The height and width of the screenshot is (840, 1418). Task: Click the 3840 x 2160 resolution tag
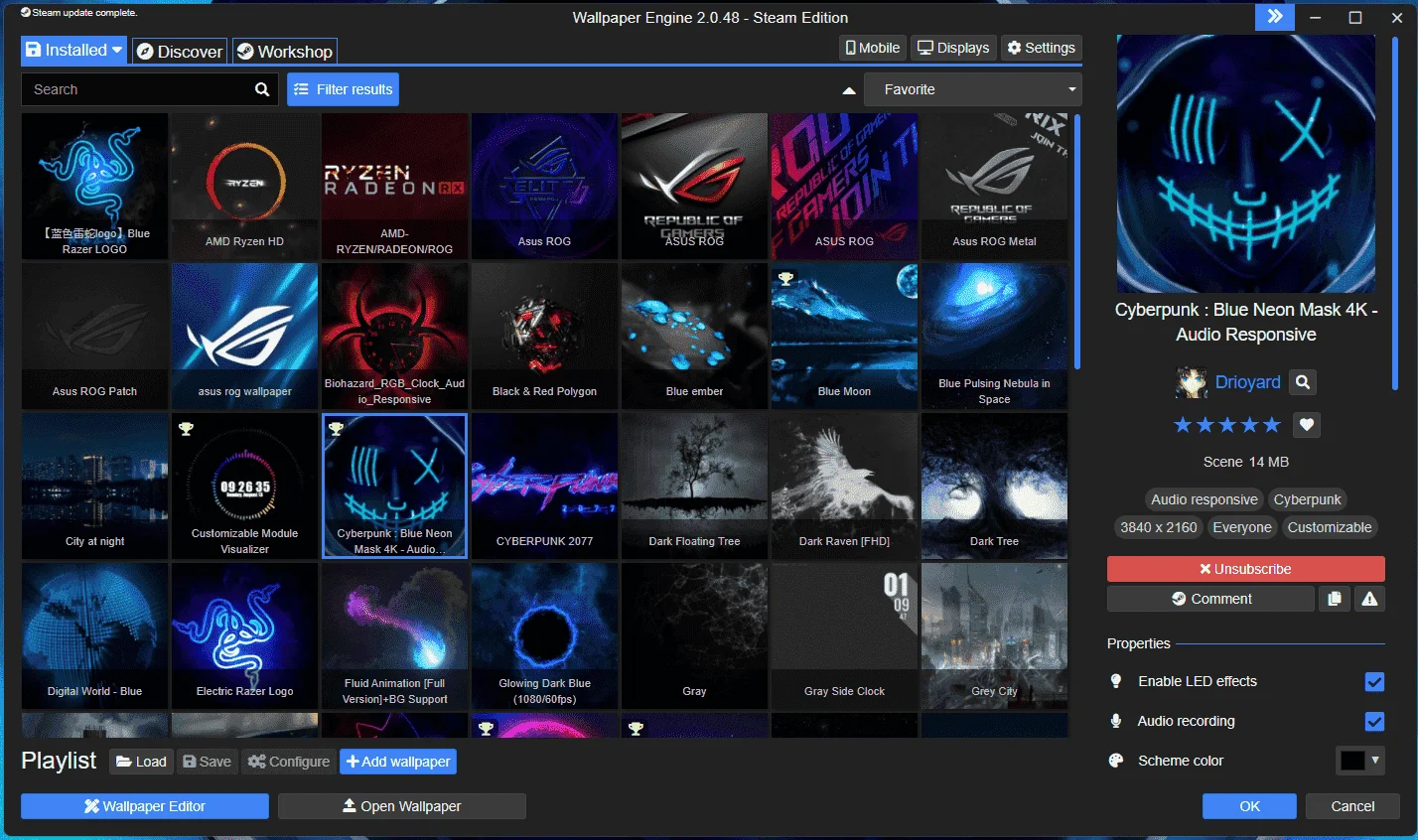pyautogui.click(x=1159, y=527)
